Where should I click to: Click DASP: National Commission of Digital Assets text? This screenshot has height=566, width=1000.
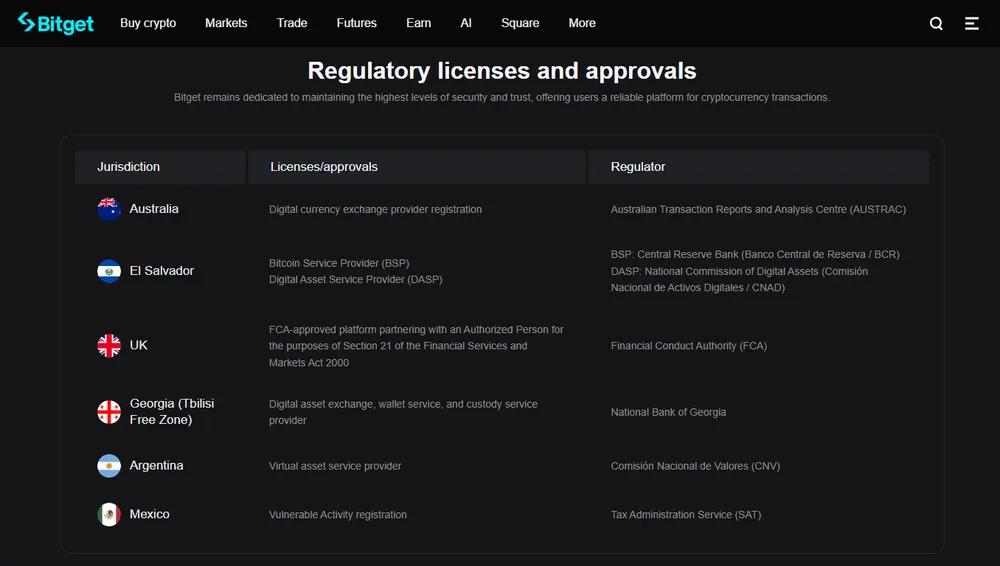pyautogui.click(x=739, y=279)
